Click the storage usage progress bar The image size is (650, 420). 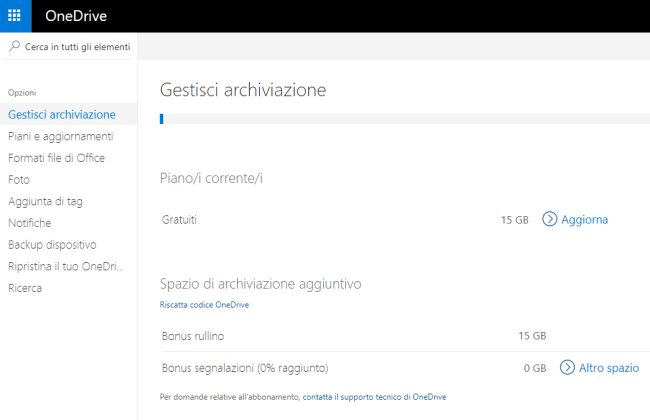405,119
